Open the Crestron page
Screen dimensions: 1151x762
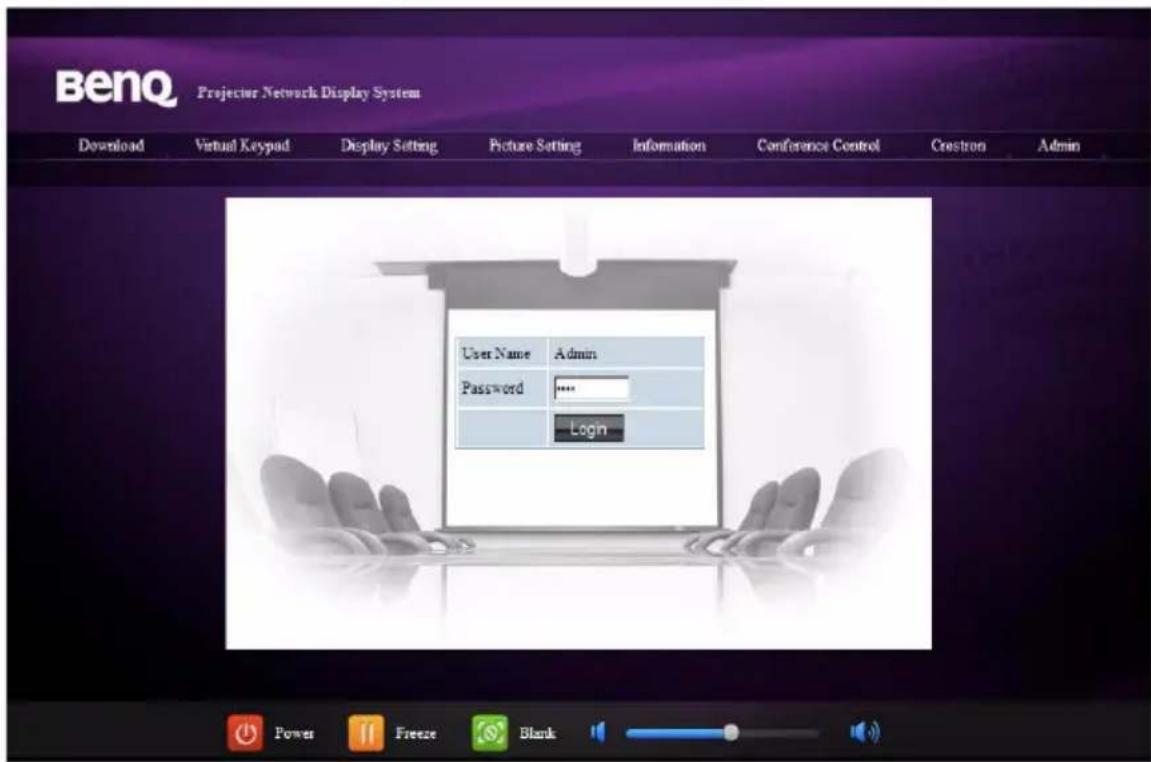click(958, 145)
